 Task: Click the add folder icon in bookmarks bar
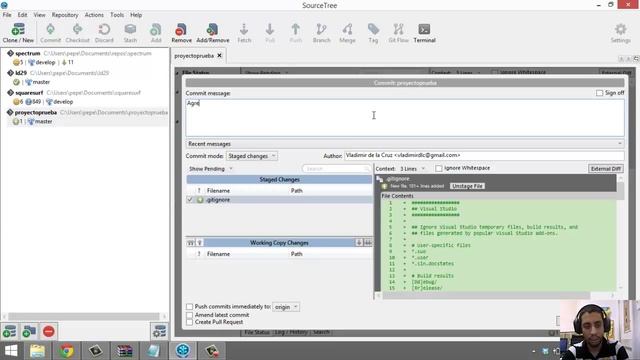29,331
